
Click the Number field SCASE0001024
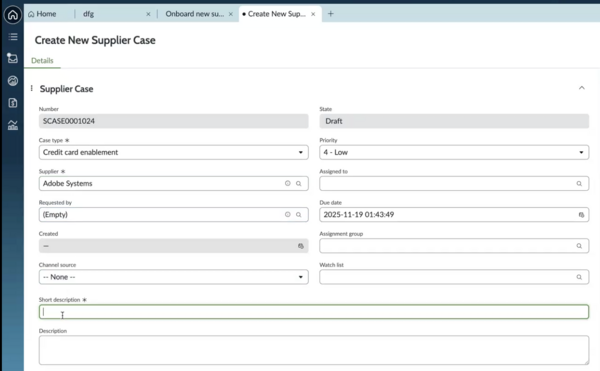pos(173,121)
